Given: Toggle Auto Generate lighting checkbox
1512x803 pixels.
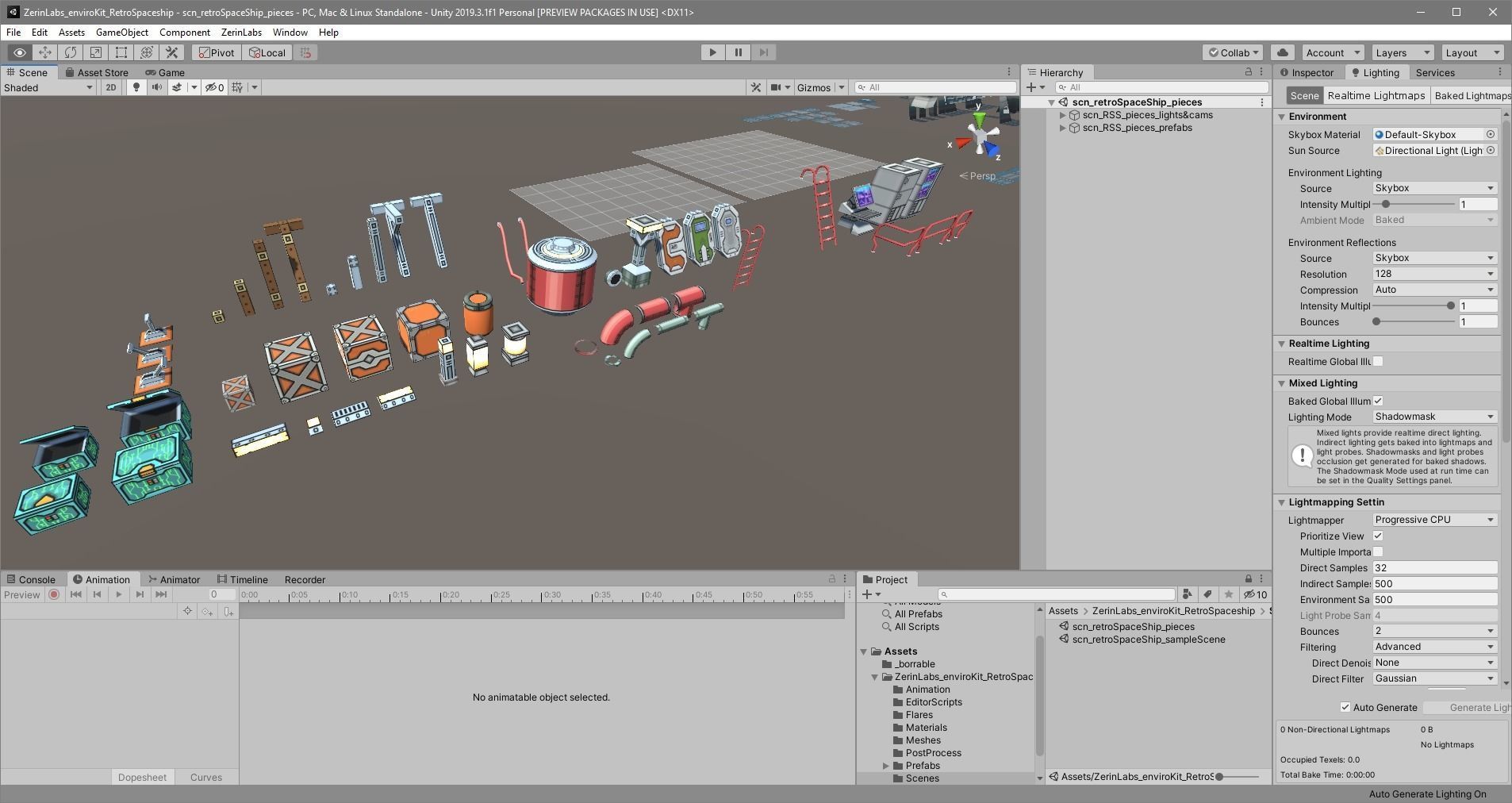Looking at the screenshot, I should [x=1345, y=707].
